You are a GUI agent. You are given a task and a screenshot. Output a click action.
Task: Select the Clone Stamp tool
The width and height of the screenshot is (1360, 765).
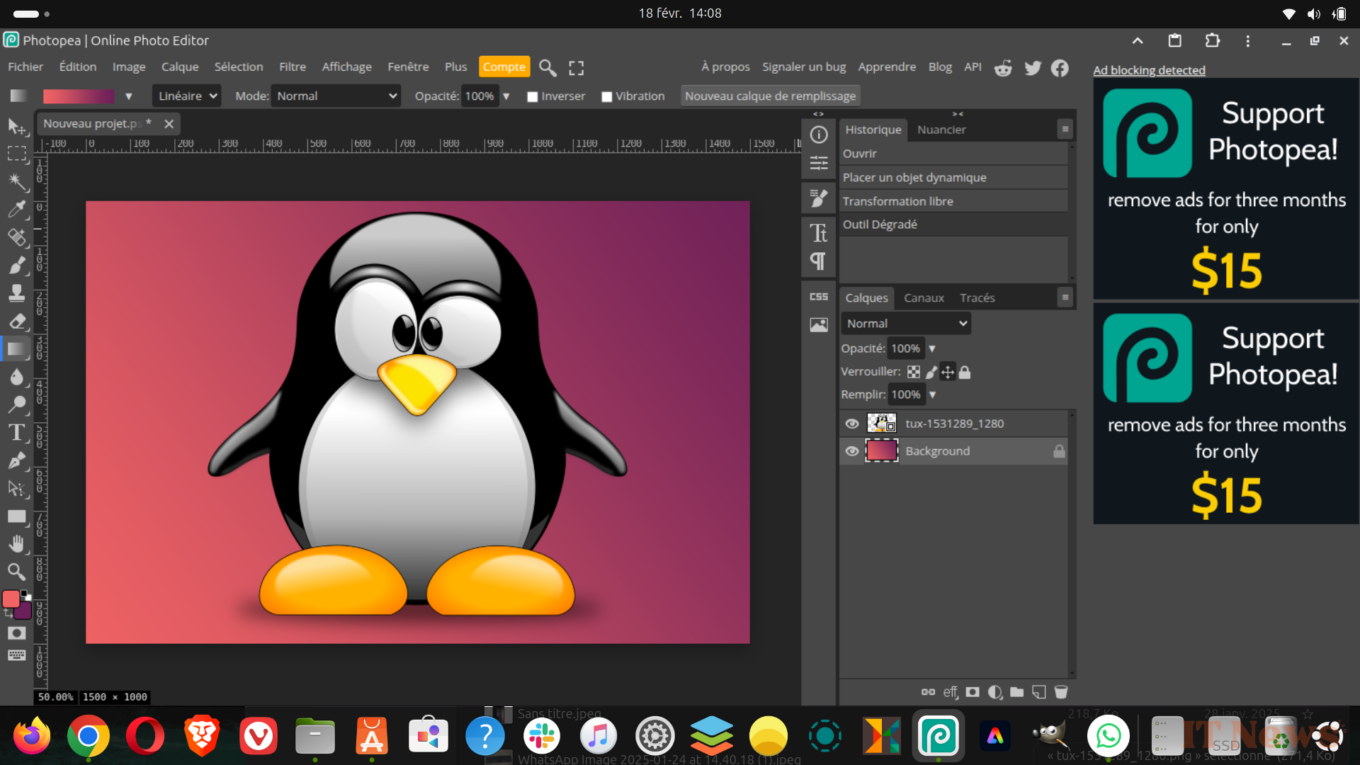point(17,293)
